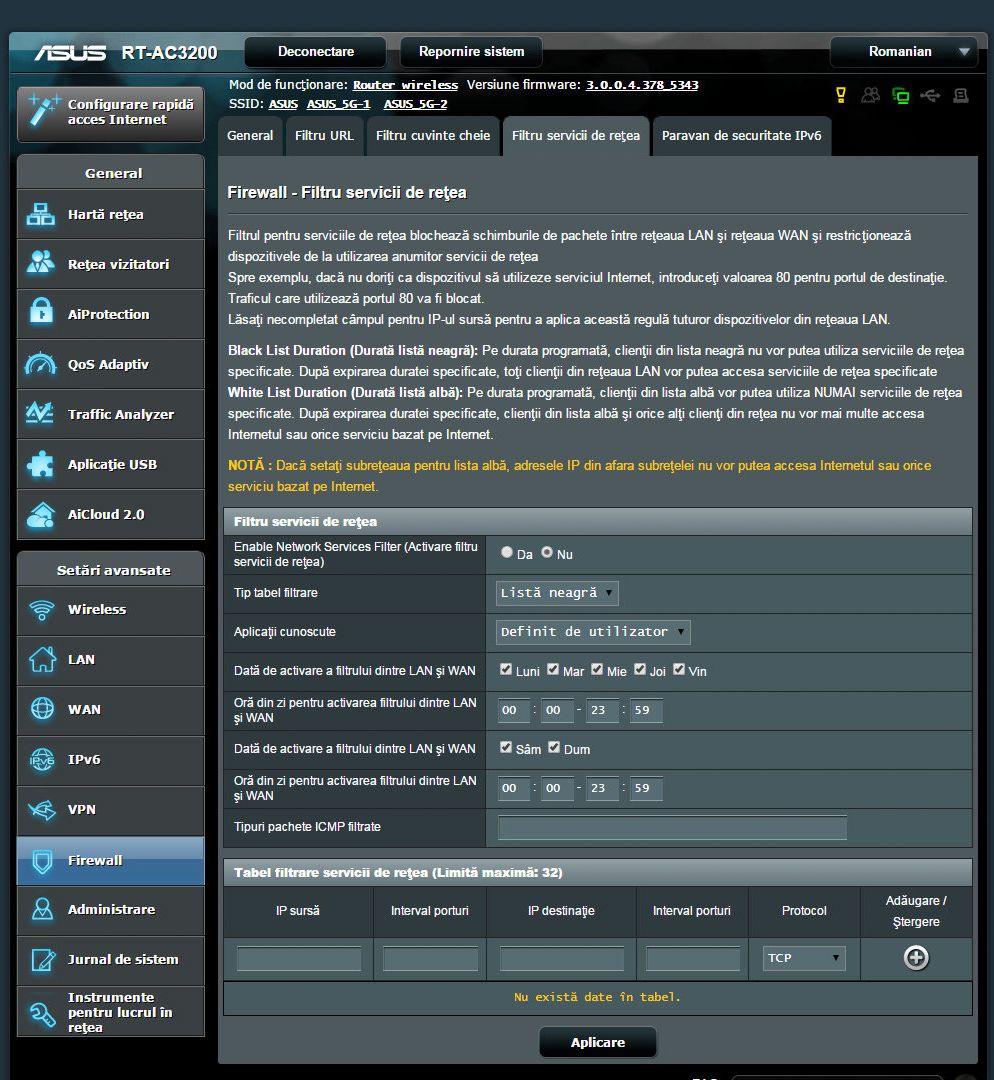Open the TCP protocol dropdown
This screenshot has width=994, height=1080.
pyautogui.click(x=803, y=958)
